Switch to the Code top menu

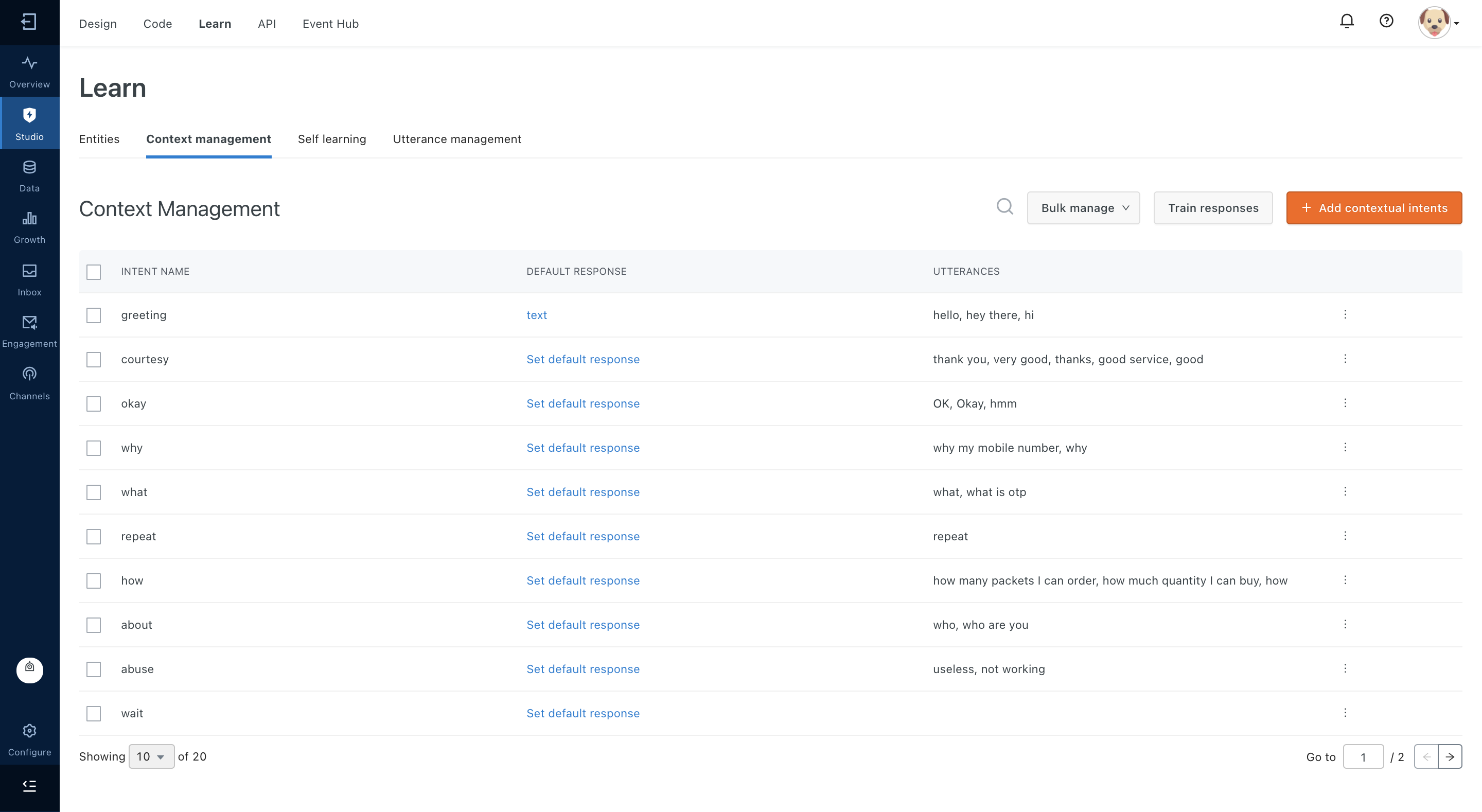157,24
